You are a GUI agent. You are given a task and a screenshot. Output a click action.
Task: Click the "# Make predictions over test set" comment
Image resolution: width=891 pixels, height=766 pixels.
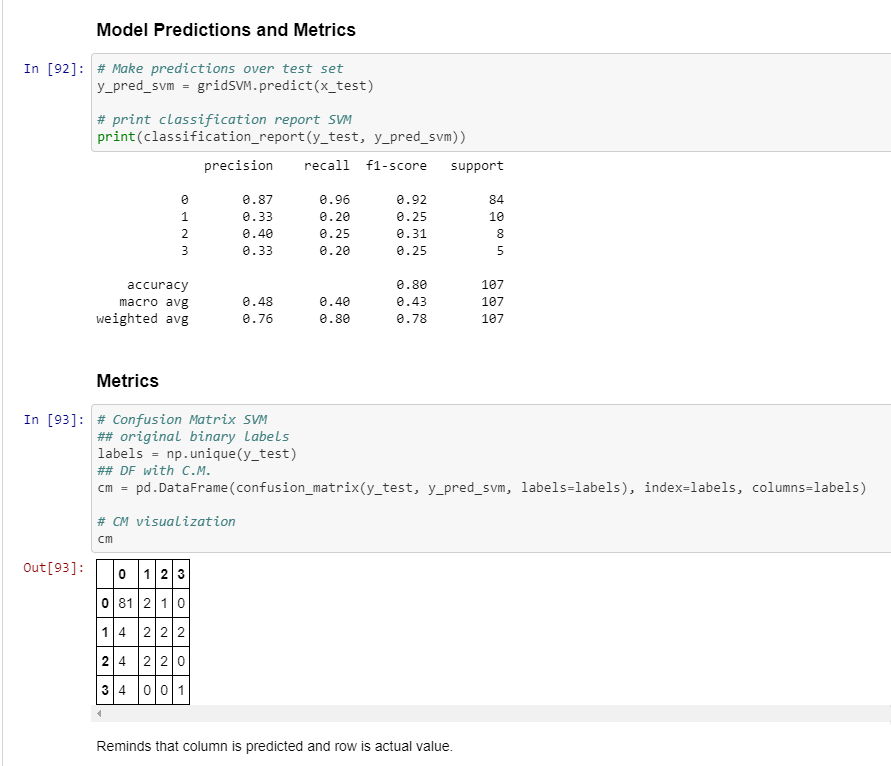point(220,69)
